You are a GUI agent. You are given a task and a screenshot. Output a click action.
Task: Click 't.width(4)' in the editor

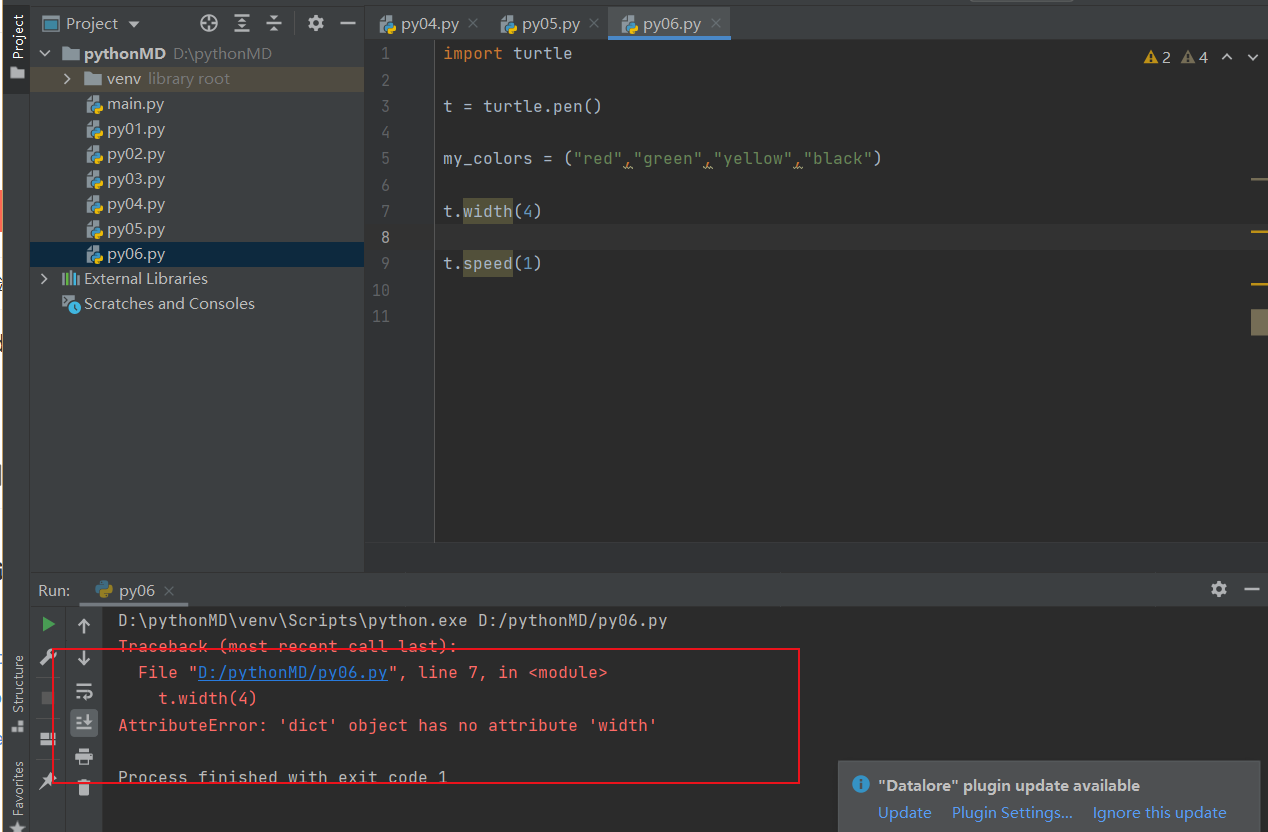click(x=492, y=211)
